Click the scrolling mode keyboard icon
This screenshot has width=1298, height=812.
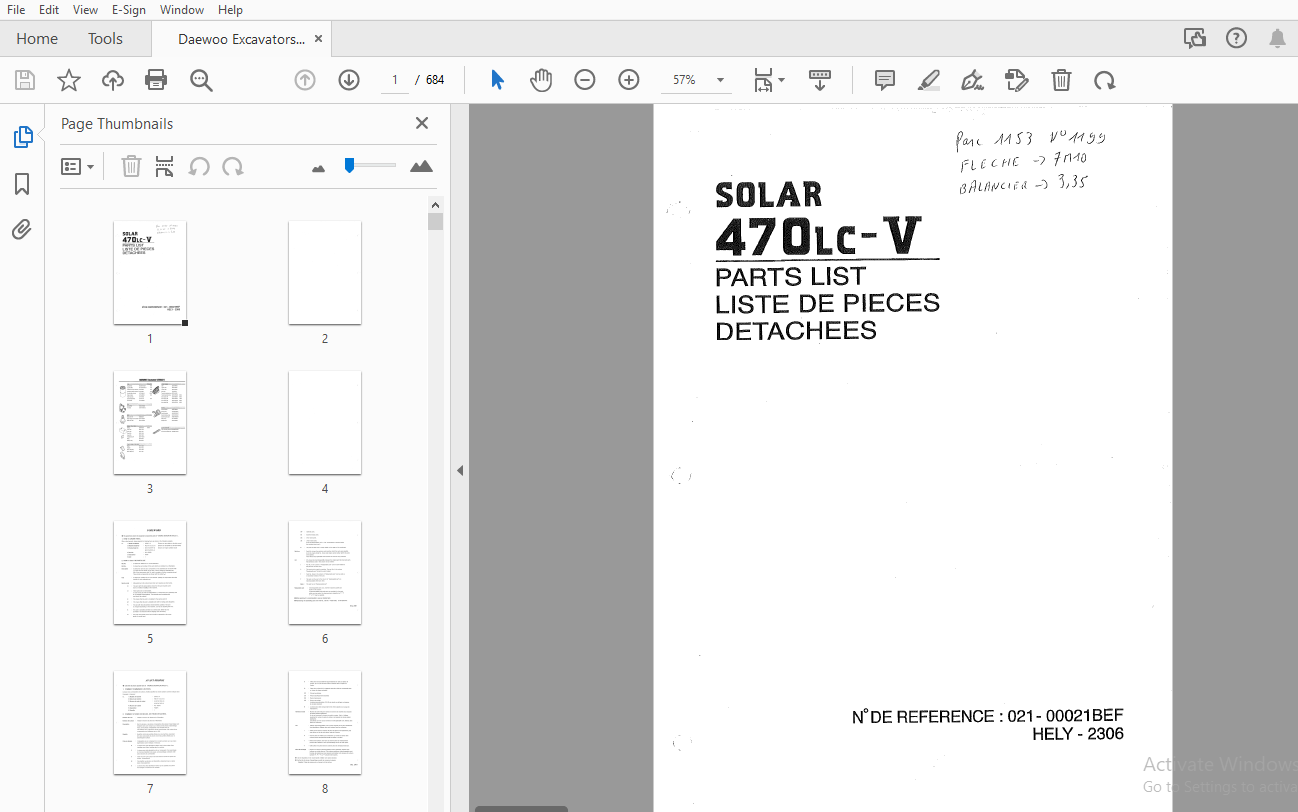pyautogui.click(x=820, y=80)
